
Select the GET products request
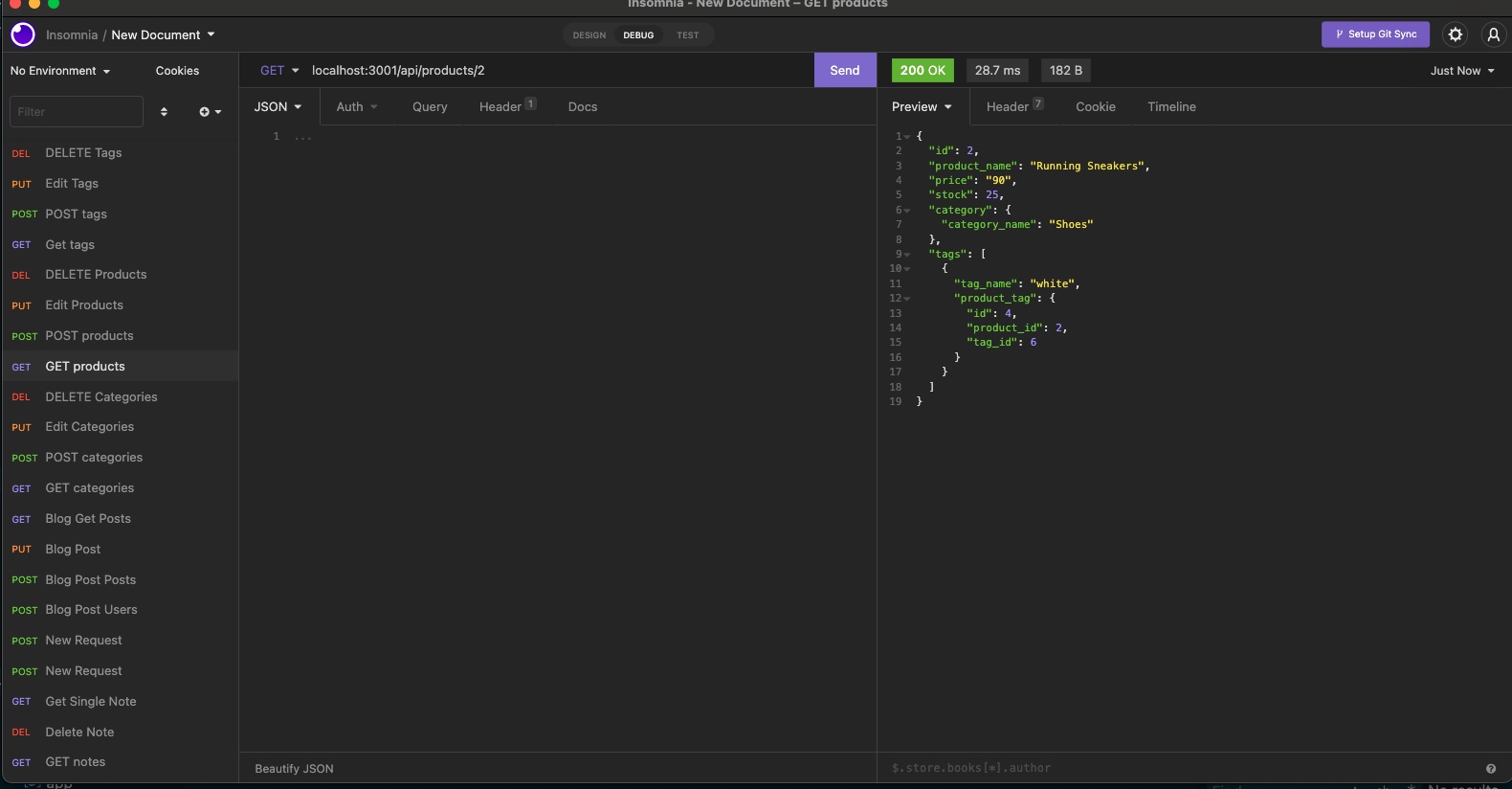(x=120, y=367)
